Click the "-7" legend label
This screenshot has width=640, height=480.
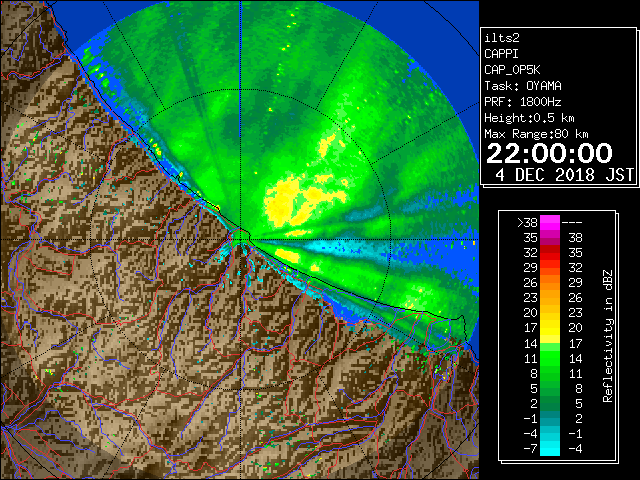point(530,449)
